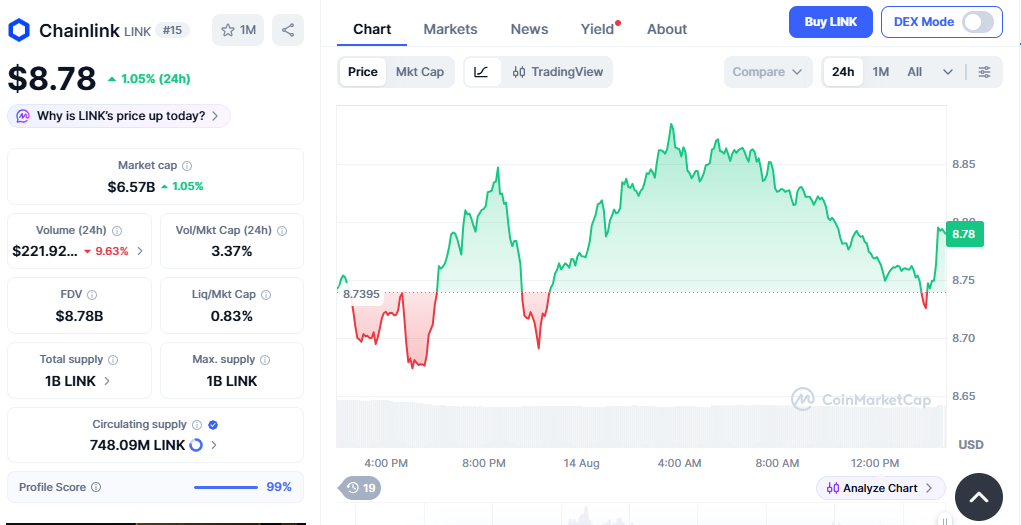Click the 748.09M LINK supply value
The height and width of the screenshot is (525, 1021).
click(x=137, y=446)
